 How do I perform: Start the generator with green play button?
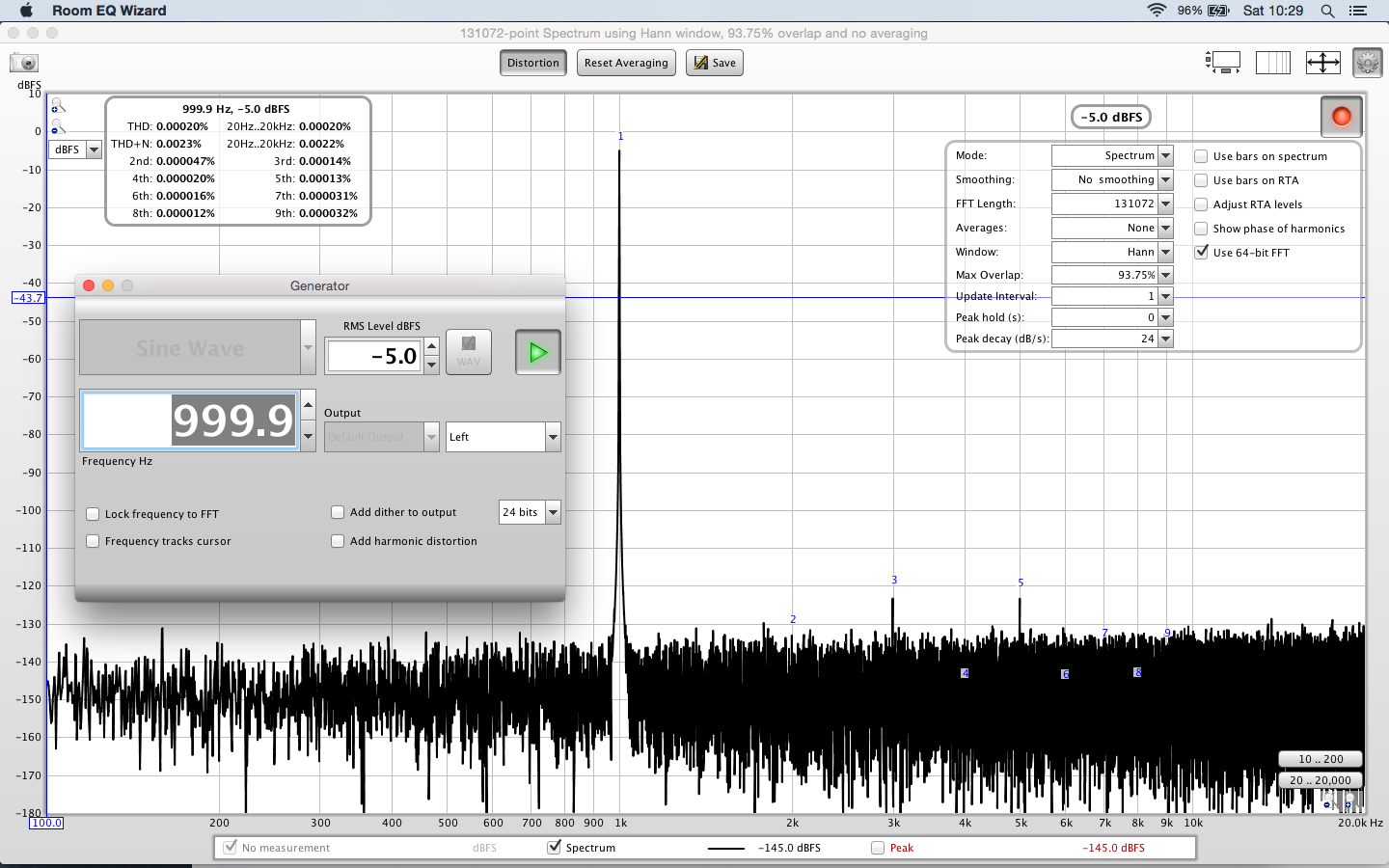(x=538, y=352)
